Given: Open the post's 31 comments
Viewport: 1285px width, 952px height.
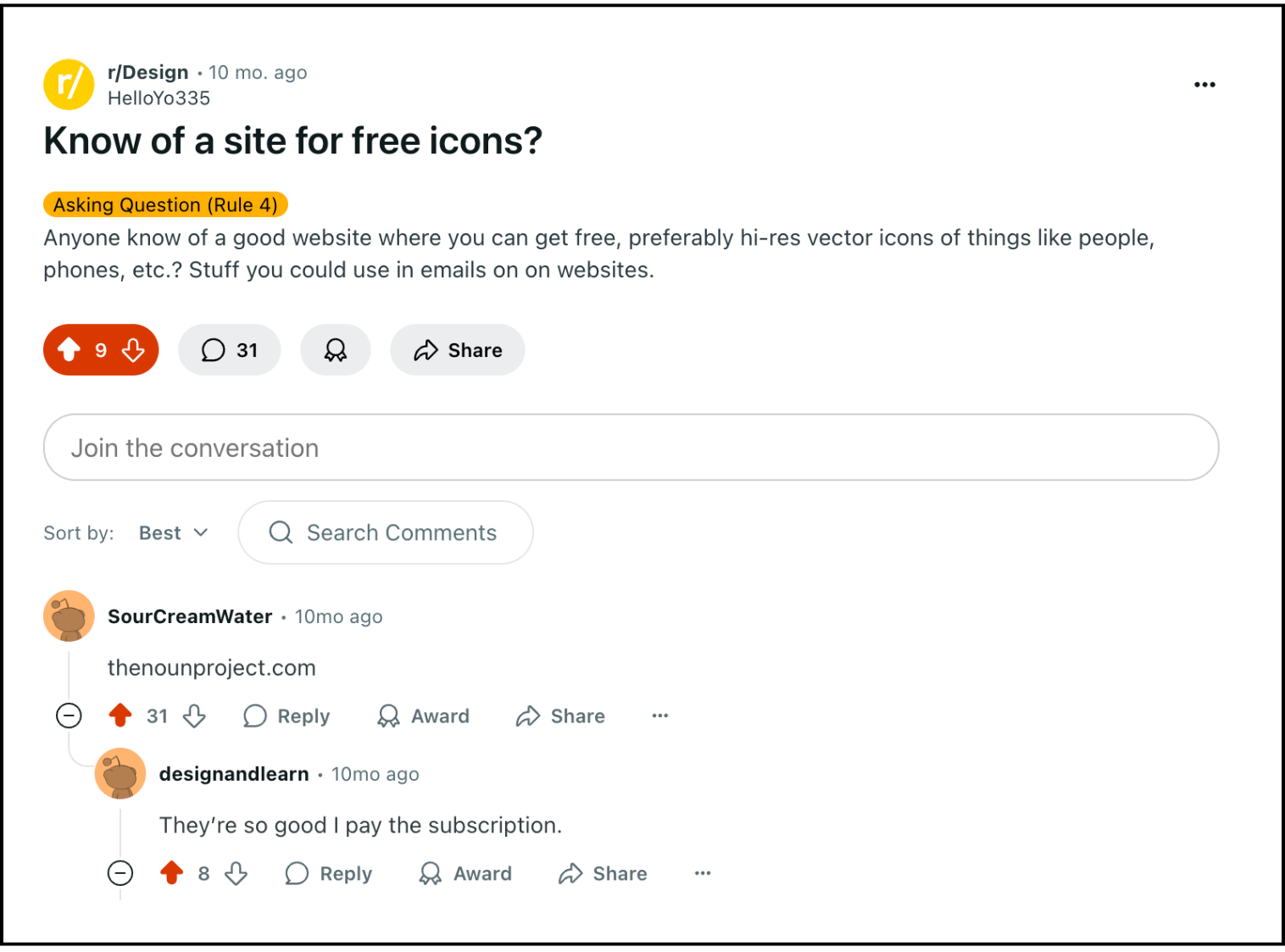Looking at the screenshot, I should point(229,350).
